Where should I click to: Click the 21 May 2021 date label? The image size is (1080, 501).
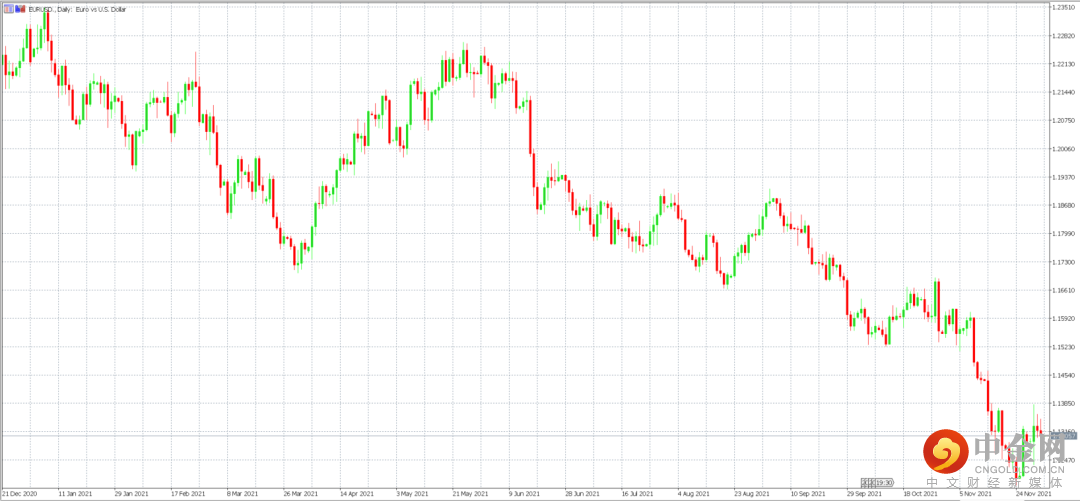pos(468,494)
